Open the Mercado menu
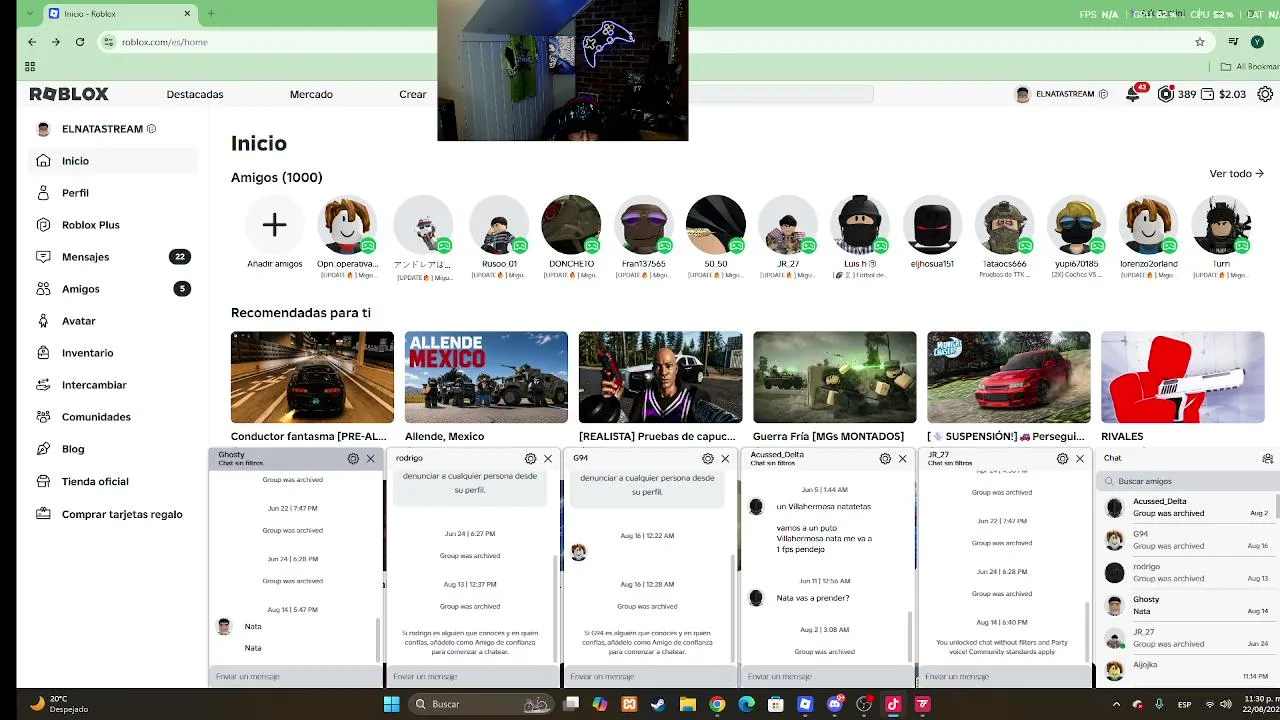Viewport: 1280px width, 720px height. [311, 94]
